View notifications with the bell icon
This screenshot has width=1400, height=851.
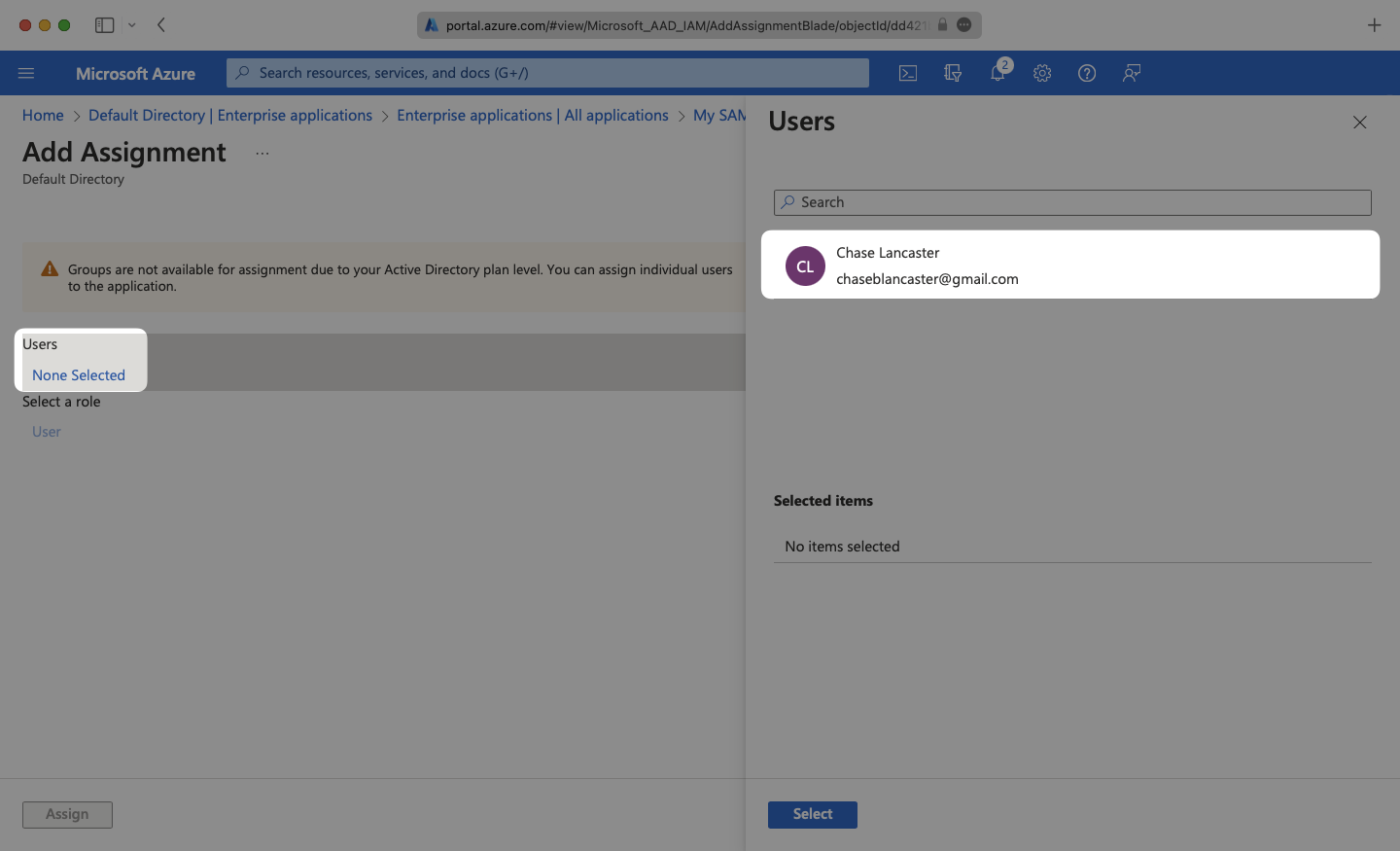pyautogui.click(x=997, y=72)
